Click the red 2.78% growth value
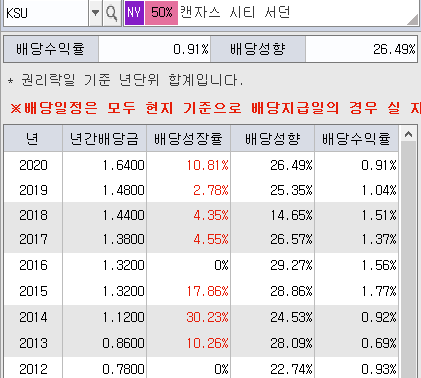 (211, 190)
